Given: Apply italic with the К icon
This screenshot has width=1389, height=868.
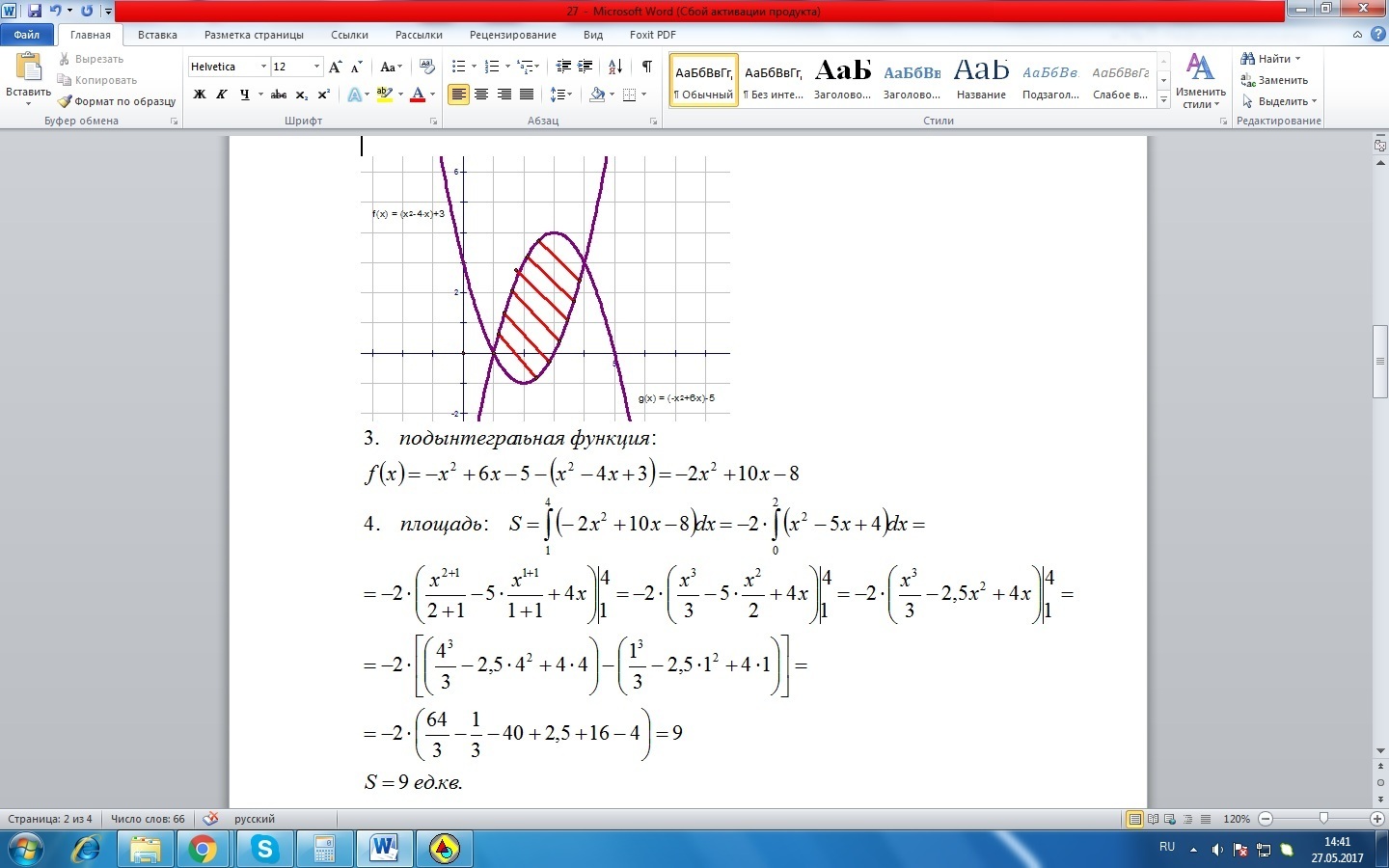Looking at the screenshot, I should 222,95.
